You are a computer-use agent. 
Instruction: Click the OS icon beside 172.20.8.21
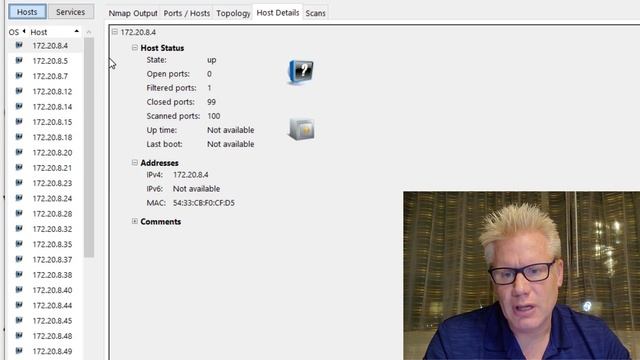tap(19, 167)
